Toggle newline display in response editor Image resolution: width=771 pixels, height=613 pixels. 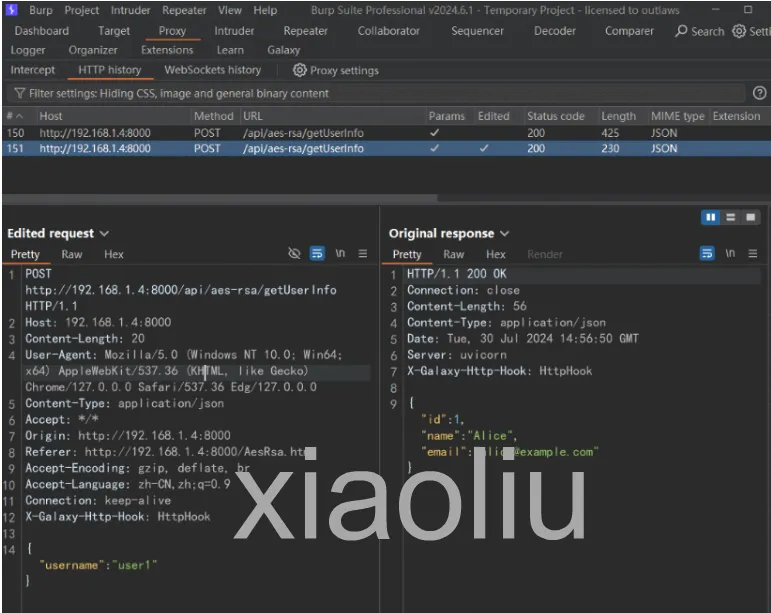(x=730, y=253)
